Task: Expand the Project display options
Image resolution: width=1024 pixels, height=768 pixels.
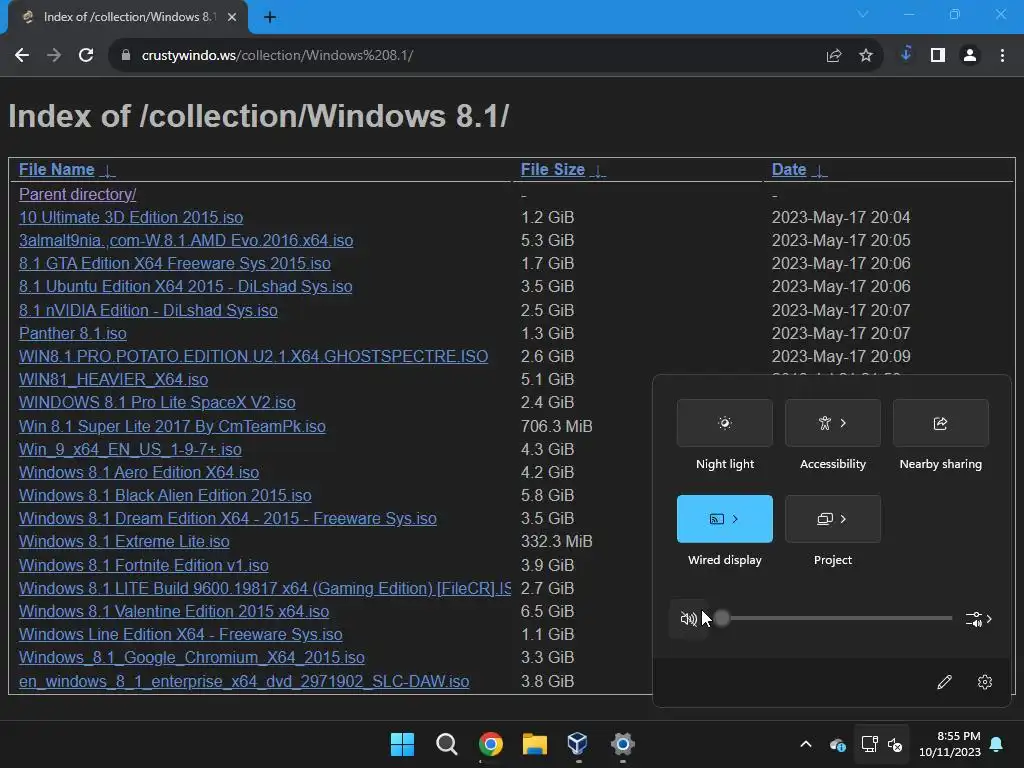Action: [x=843, y=519]
